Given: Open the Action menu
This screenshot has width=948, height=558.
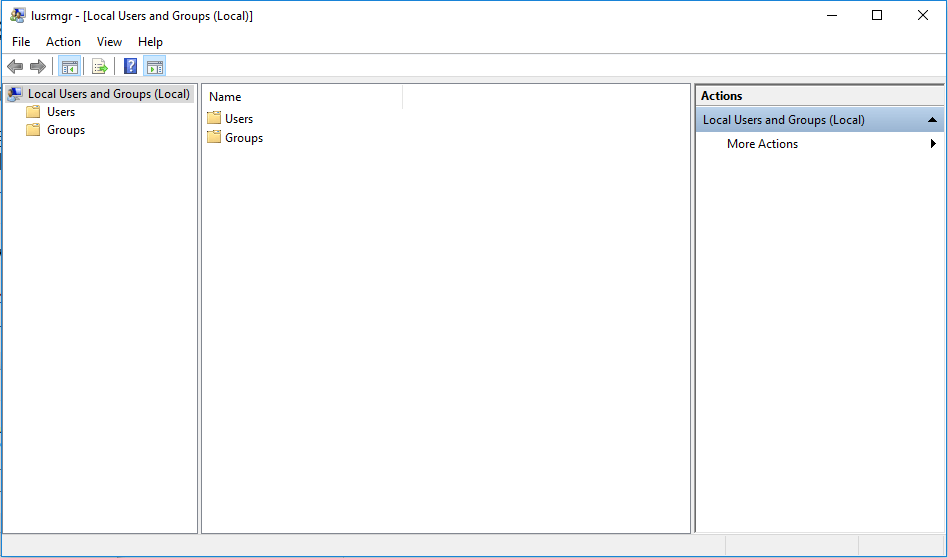Looking at the screenshot, I should [x=63, y=42].
